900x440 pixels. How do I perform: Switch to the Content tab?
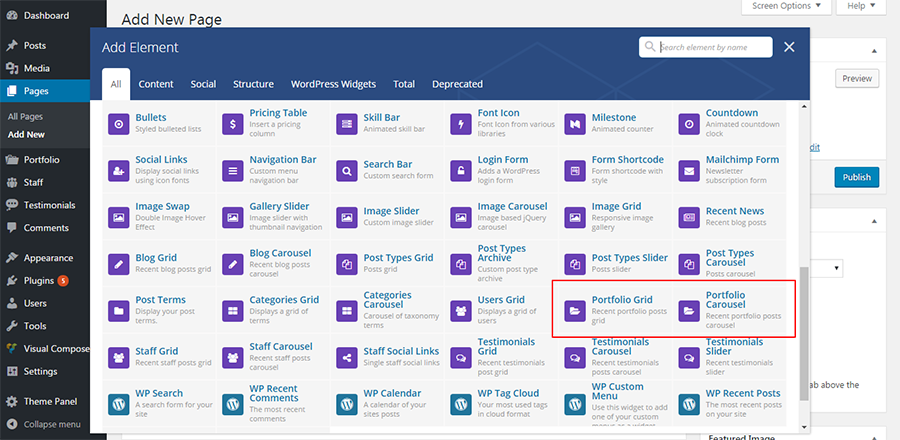(x=156, y=84)
